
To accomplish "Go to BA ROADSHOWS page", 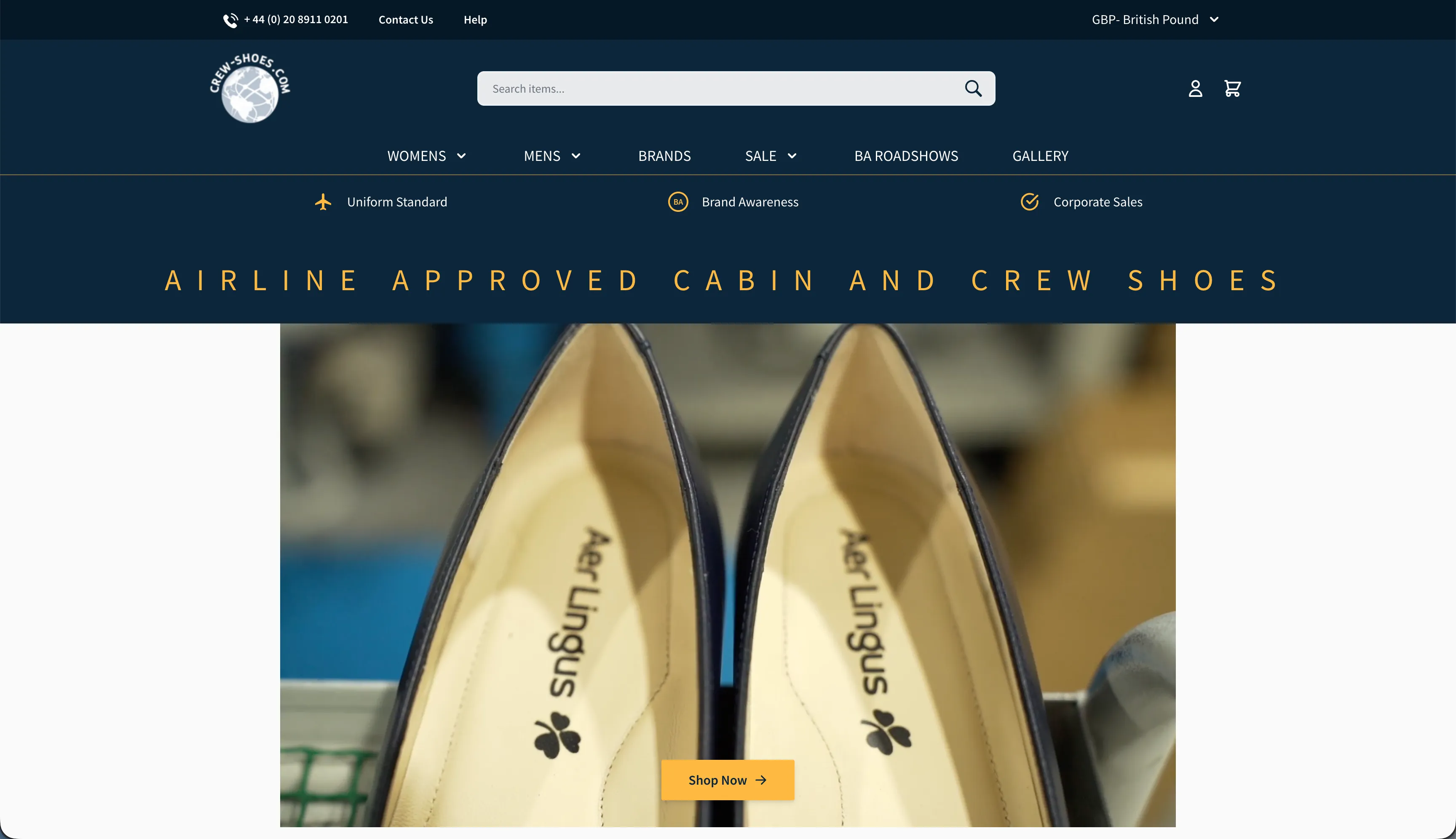I will tap(905, 155).
